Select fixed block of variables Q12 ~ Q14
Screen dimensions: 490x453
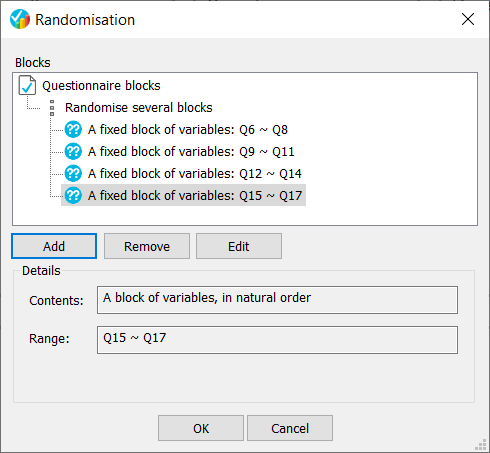(x=195, y=174)
